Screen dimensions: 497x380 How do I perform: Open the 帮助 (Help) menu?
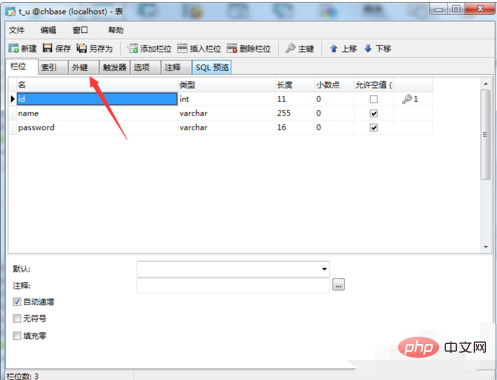click(116, 30)
